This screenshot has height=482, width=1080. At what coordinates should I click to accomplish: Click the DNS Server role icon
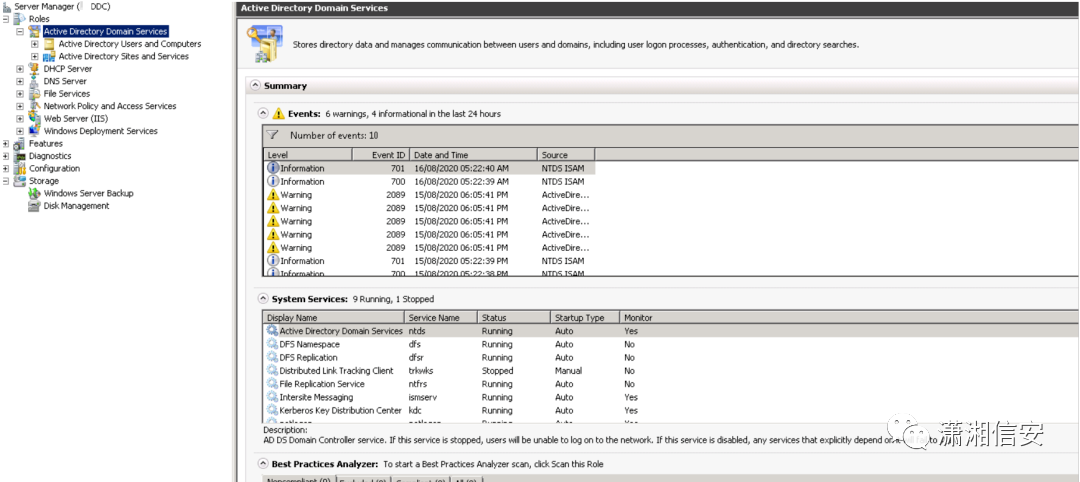tap(34, 81)
